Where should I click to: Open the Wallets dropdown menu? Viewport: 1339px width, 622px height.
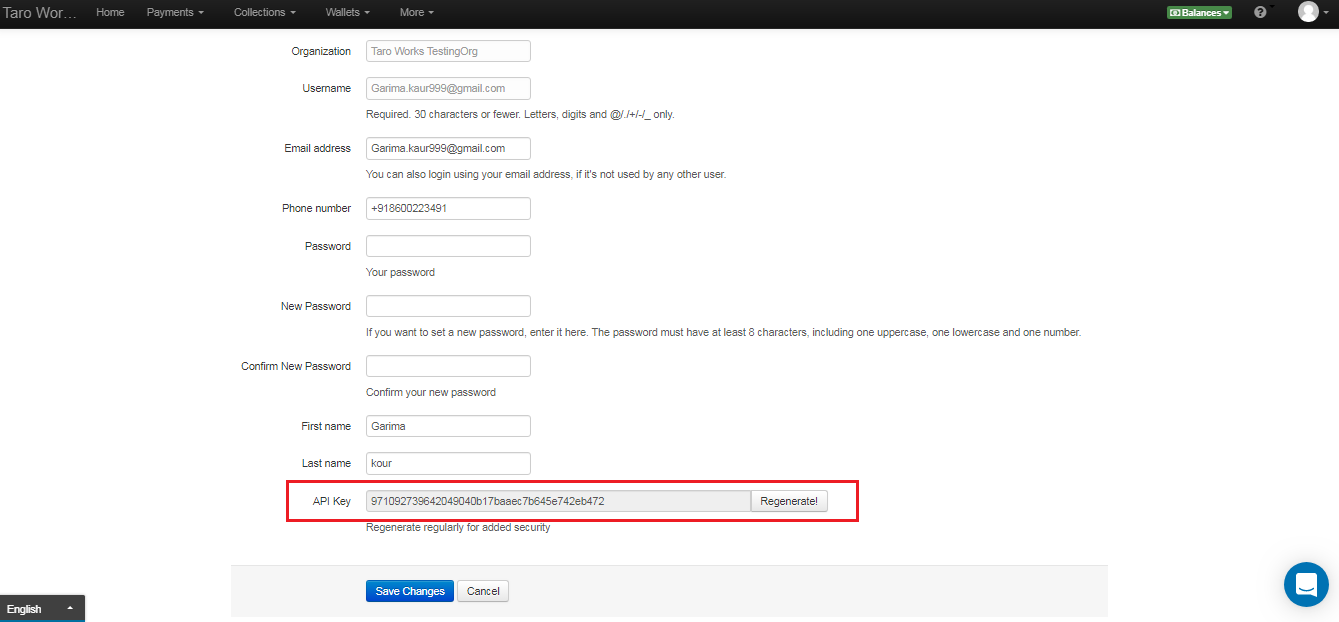click(348, 12)
